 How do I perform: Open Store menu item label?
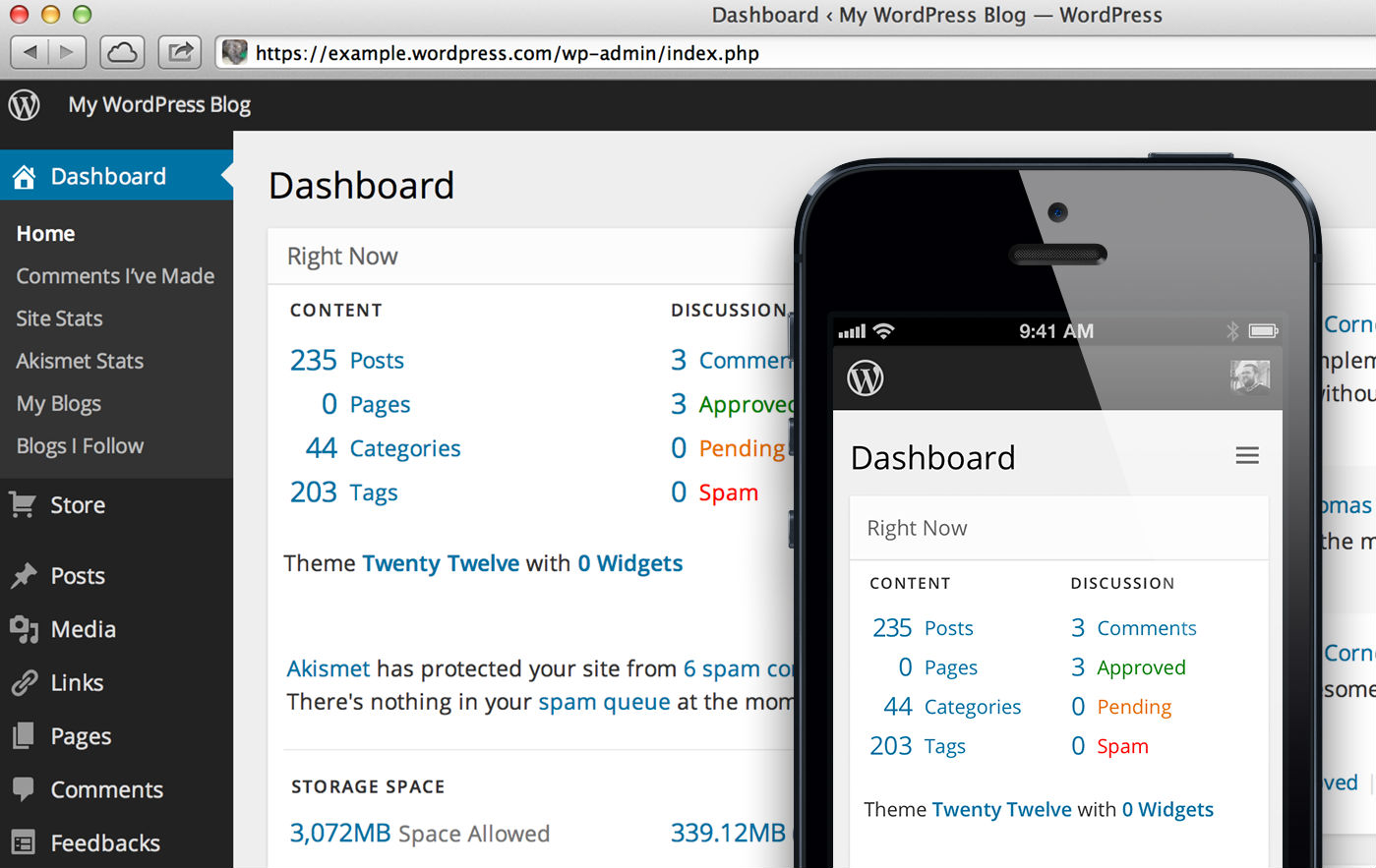click(x=78, y=505)
